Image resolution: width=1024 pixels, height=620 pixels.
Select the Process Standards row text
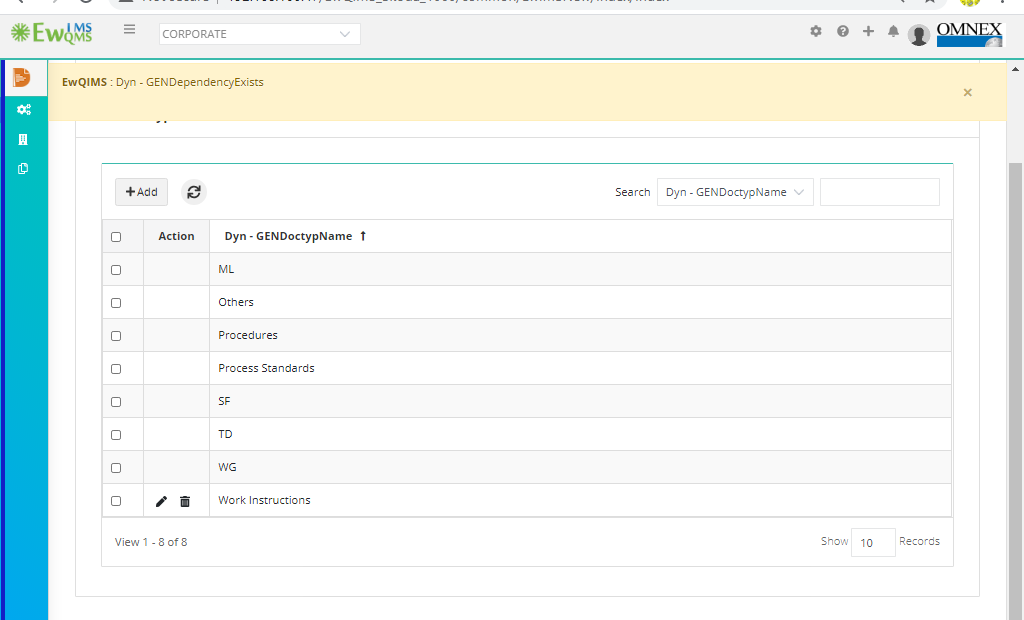point(266,368)
